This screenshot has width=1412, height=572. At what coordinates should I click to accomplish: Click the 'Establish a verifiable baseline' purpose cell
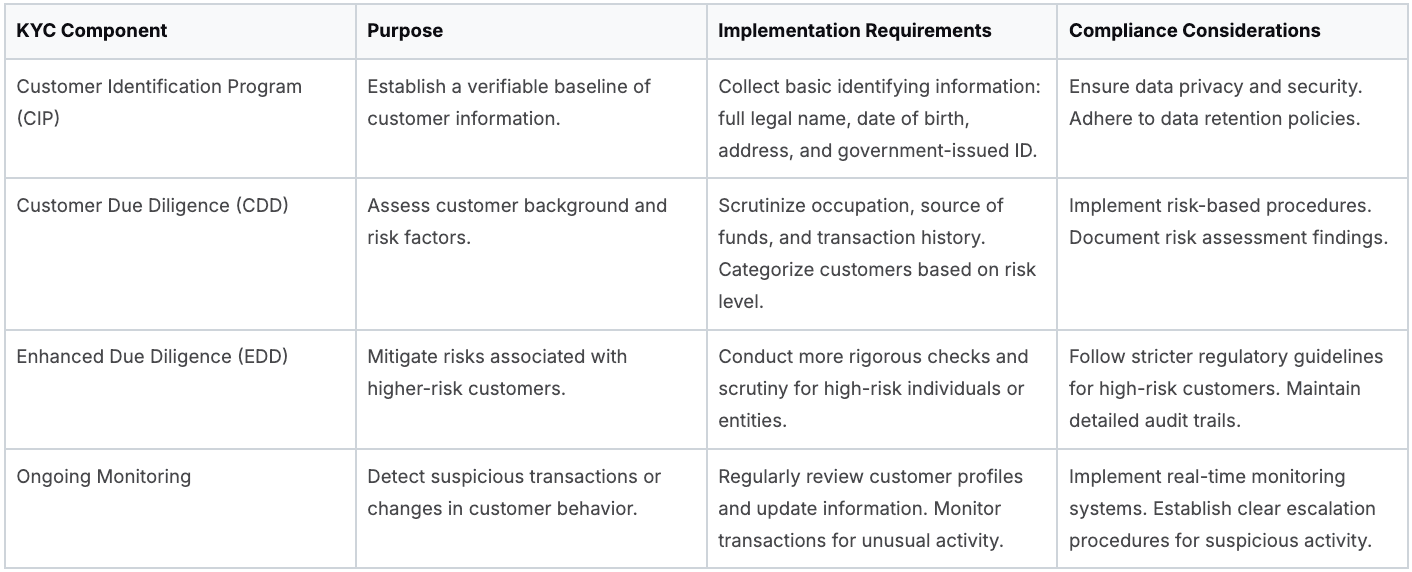[x=509, y=102]
